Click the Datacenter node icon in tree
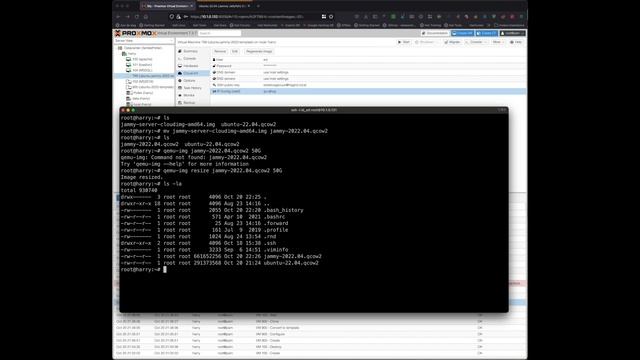 [x=120, y=48]
